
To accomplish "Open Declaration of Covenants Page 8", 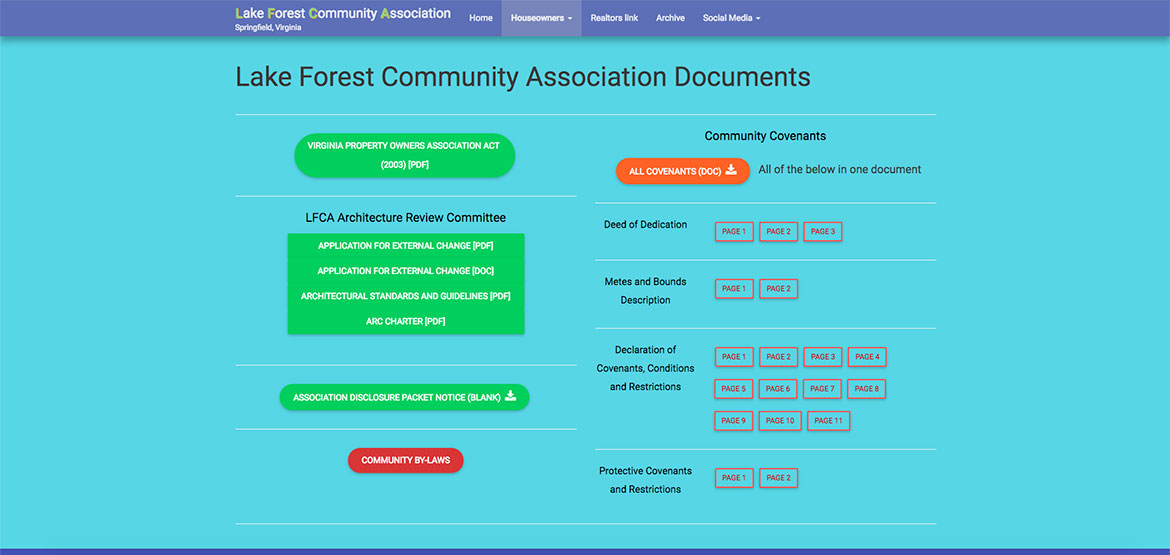I will 867,389.
